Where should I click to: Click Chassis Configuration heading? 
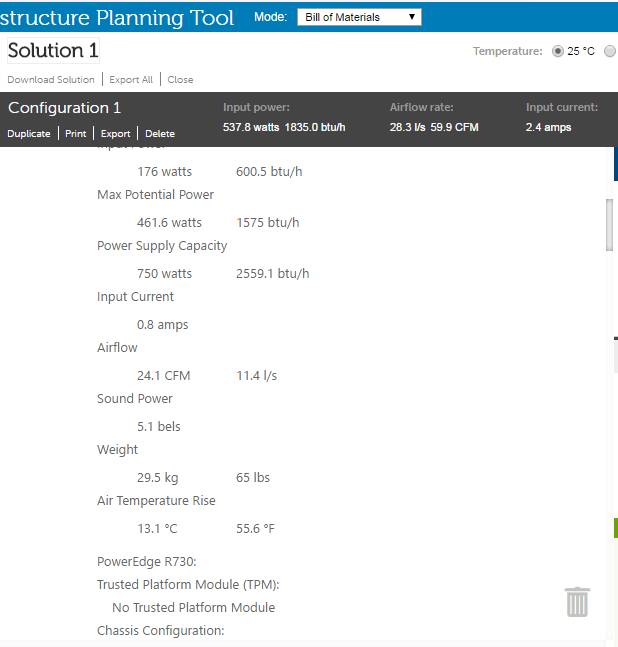pyautogui.click(x=160, y=630)
